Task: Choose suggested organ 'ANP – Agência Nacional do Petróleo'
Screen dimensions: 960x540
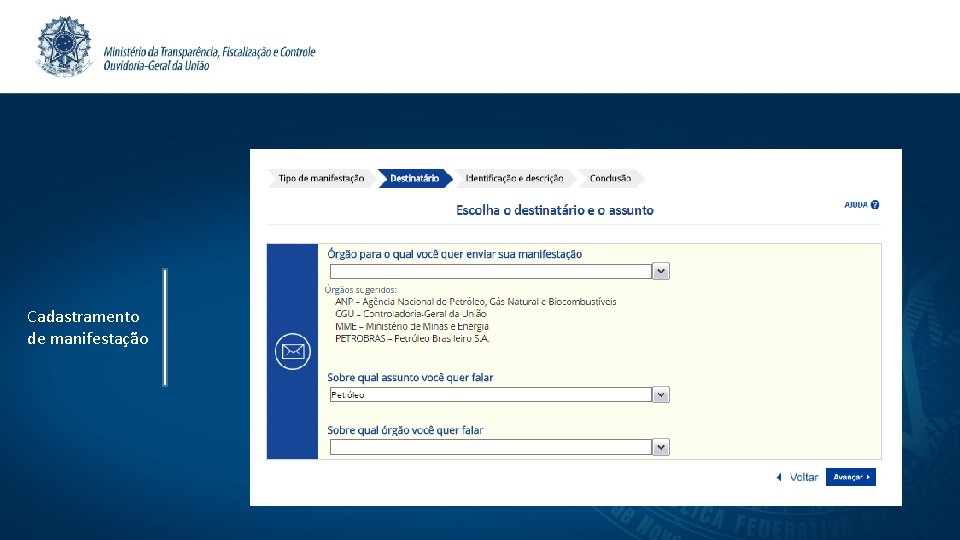Action: point(475,301)
